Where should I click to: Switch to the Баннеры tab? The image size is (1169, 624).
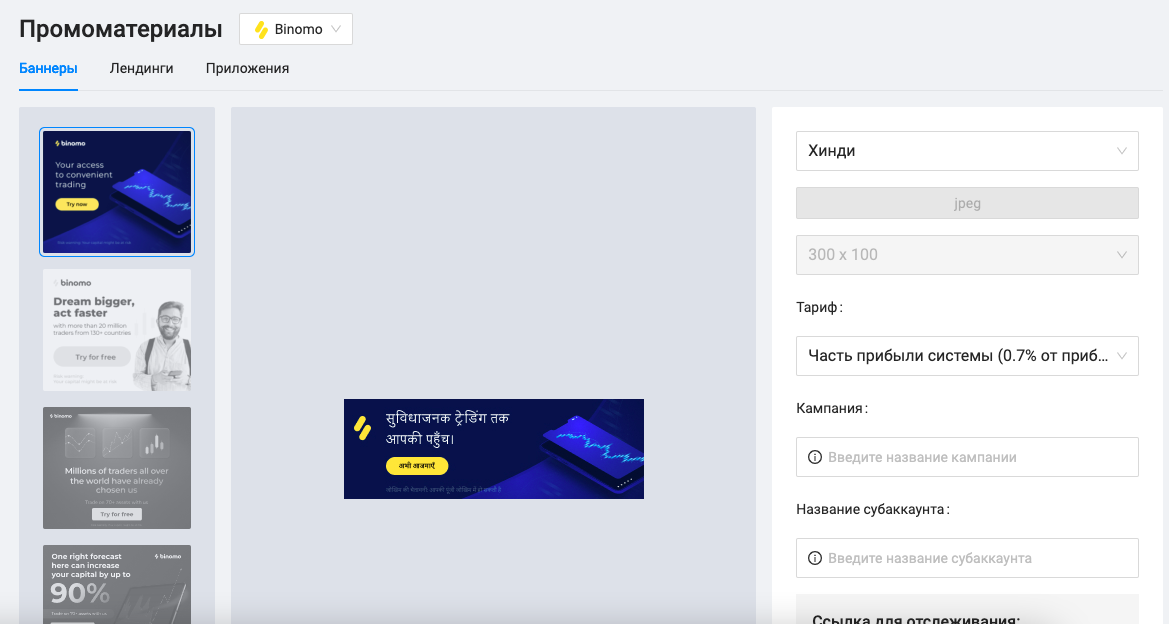48,69
